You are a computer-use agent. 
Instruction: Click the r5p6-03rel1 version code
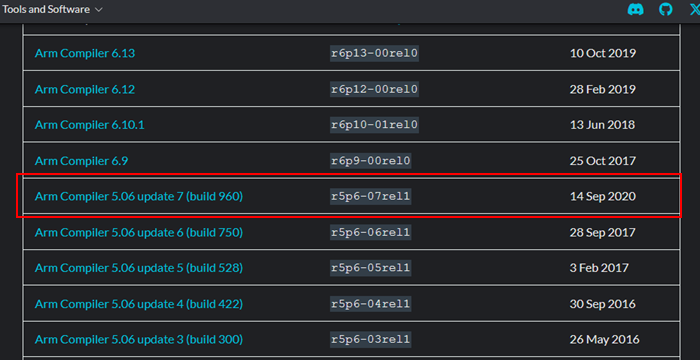(371, 339)
